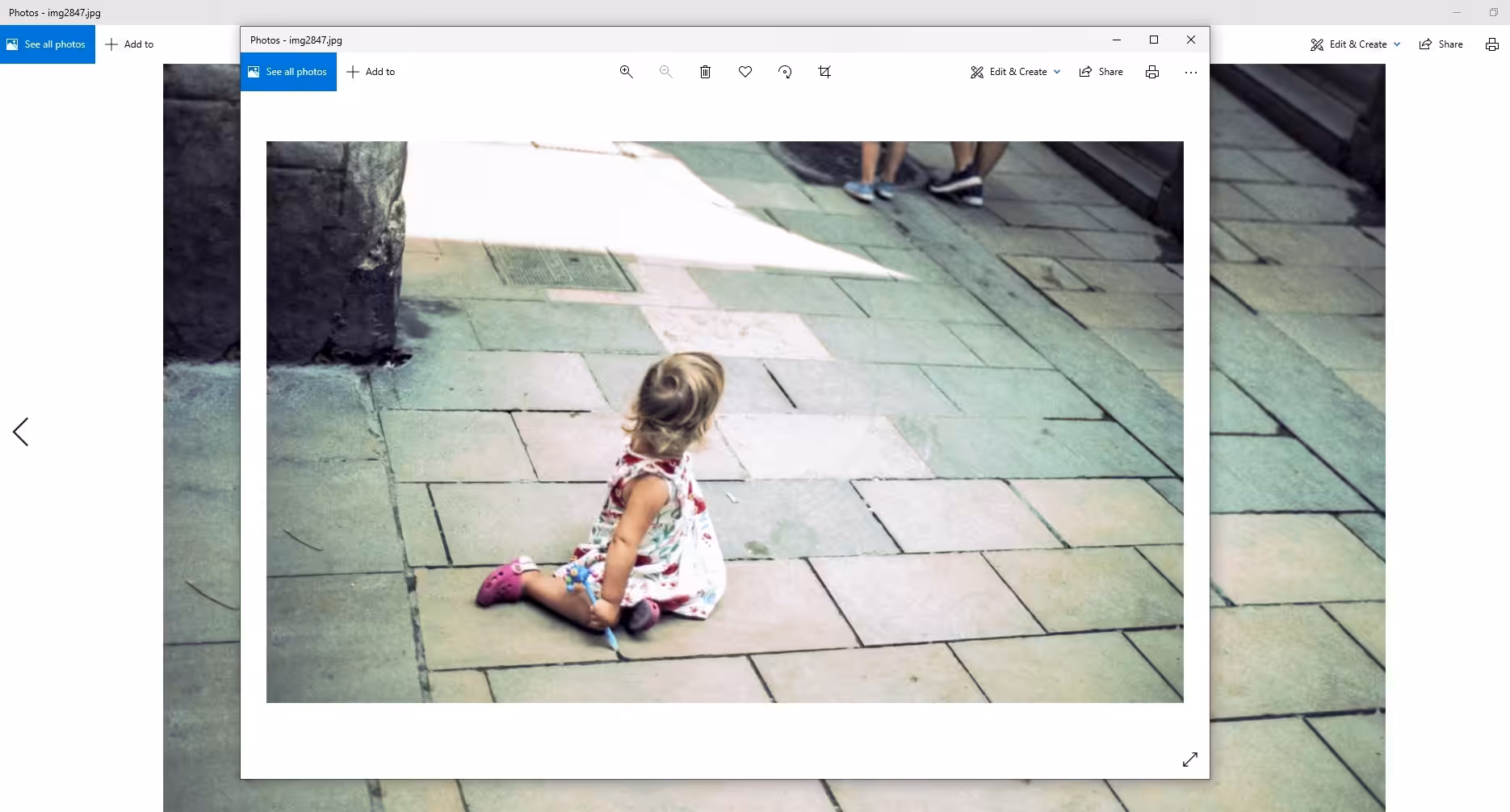Zoom in on the photo

click(x=626, y=72)
